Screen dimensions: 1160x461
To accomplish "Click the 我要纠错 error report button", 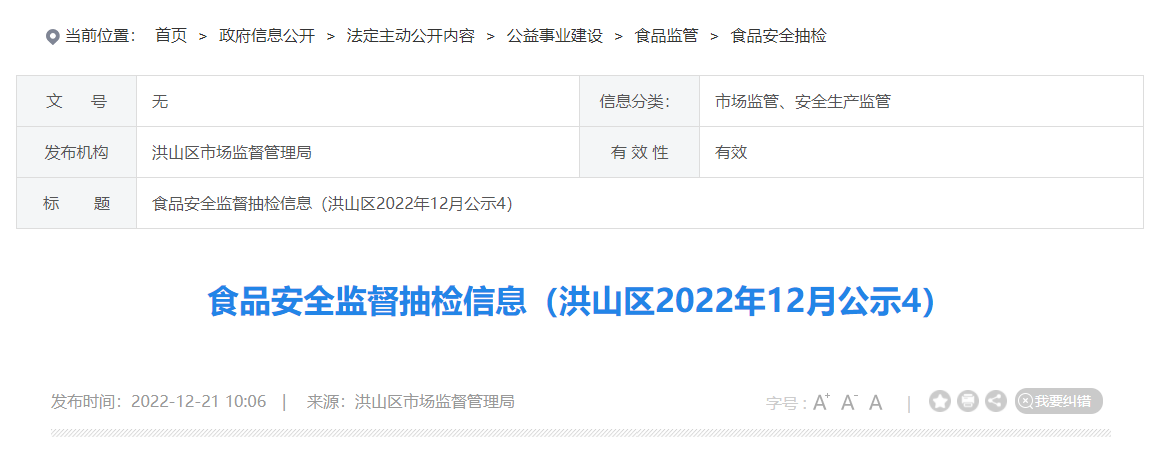I will coord(1059,401).
